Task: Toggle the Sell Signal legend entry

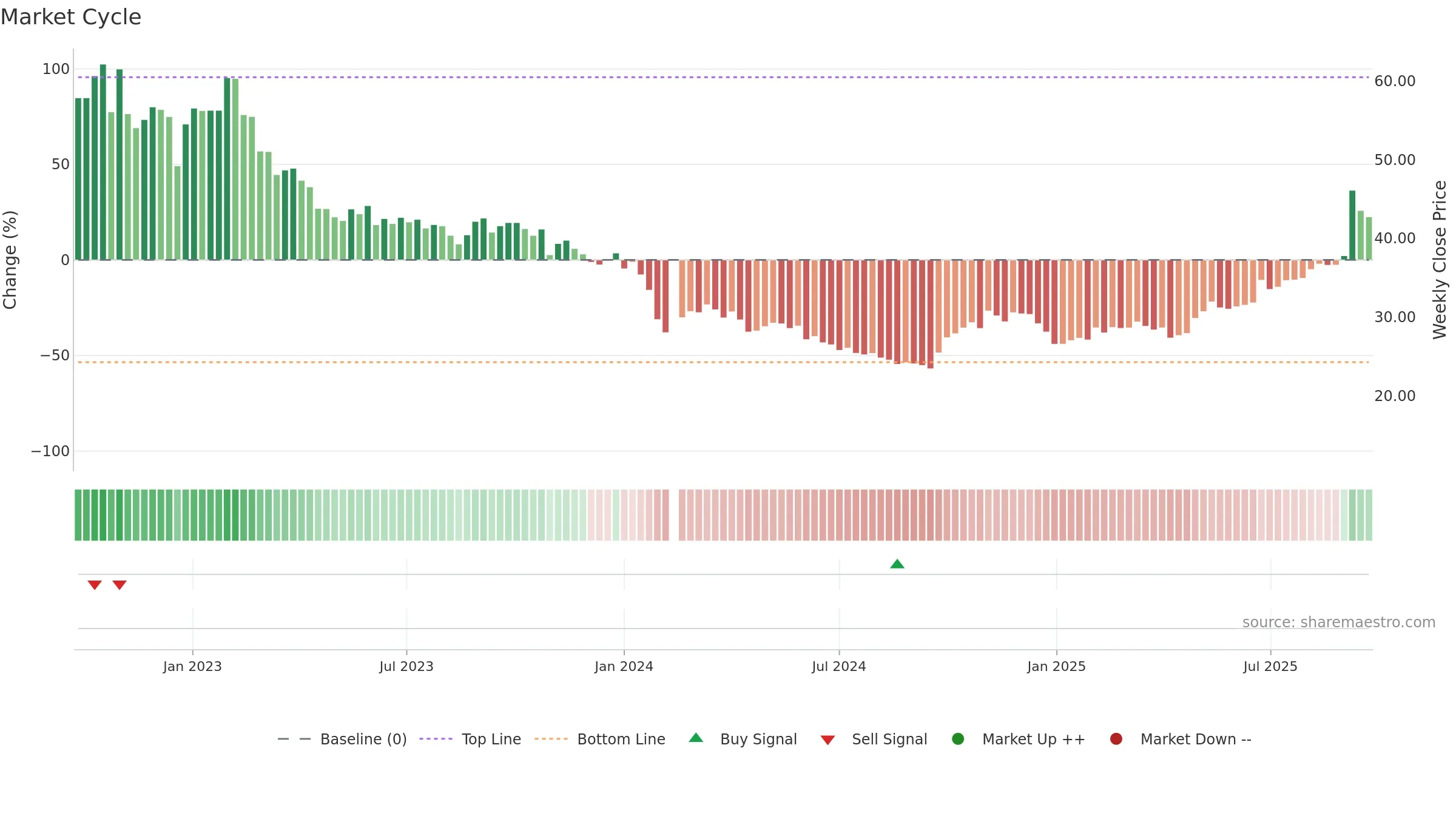Action: coord(874,739)
